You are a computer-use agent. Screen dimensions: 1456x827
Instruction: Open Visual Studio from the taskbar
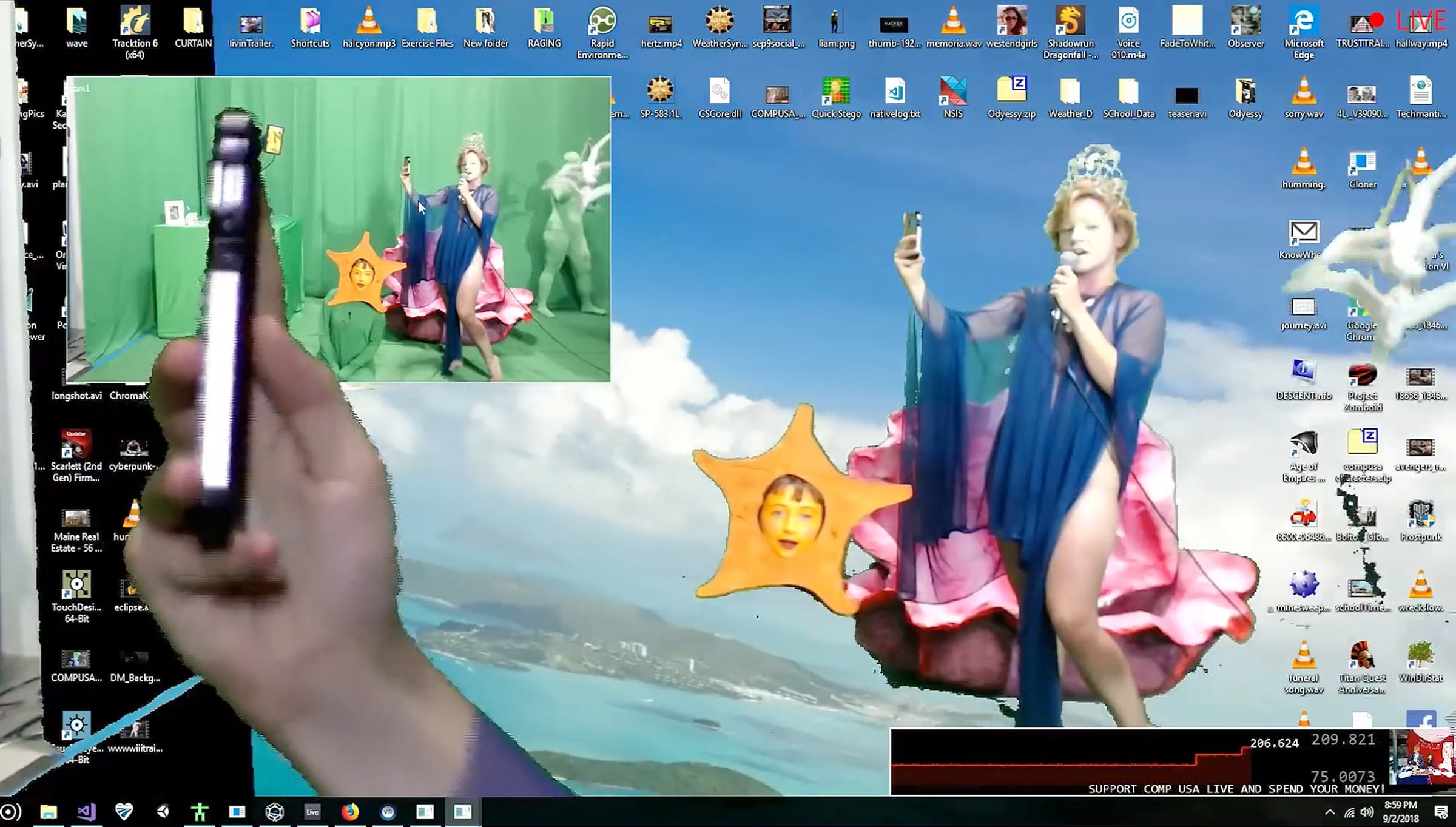coord(86,811)
